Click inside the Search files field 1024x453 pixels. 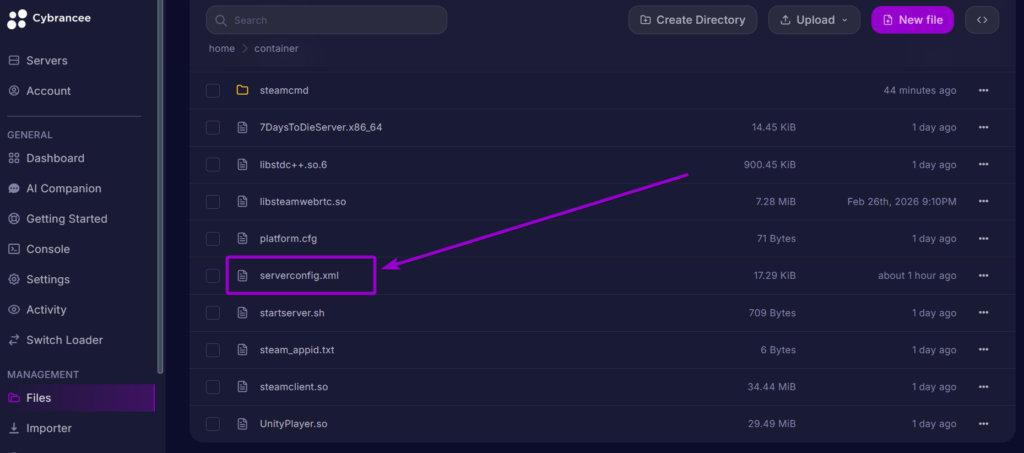327,20
